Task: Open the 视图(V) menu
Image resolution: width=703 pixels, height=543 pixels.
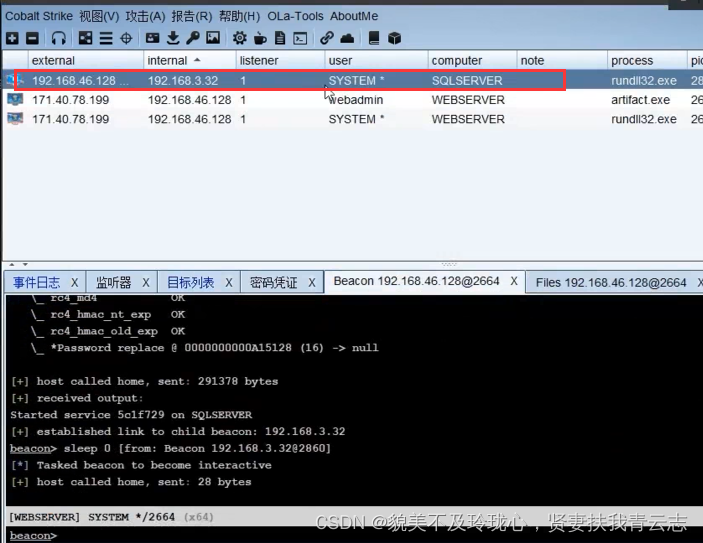Action: (x=99, y=16)
